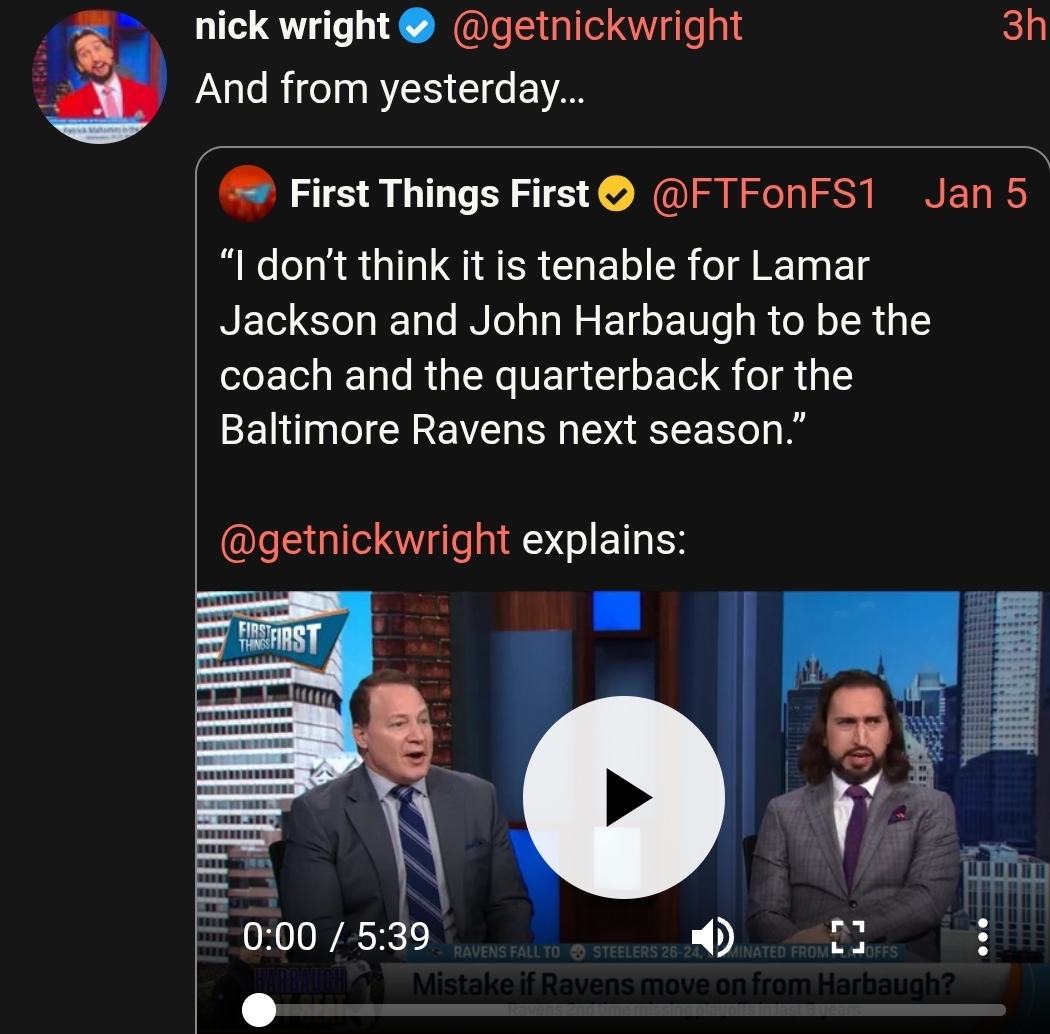1050x1034 pixels.
Task: Open the @getnickwright handle in the header
Action: (x=597, y=27)
